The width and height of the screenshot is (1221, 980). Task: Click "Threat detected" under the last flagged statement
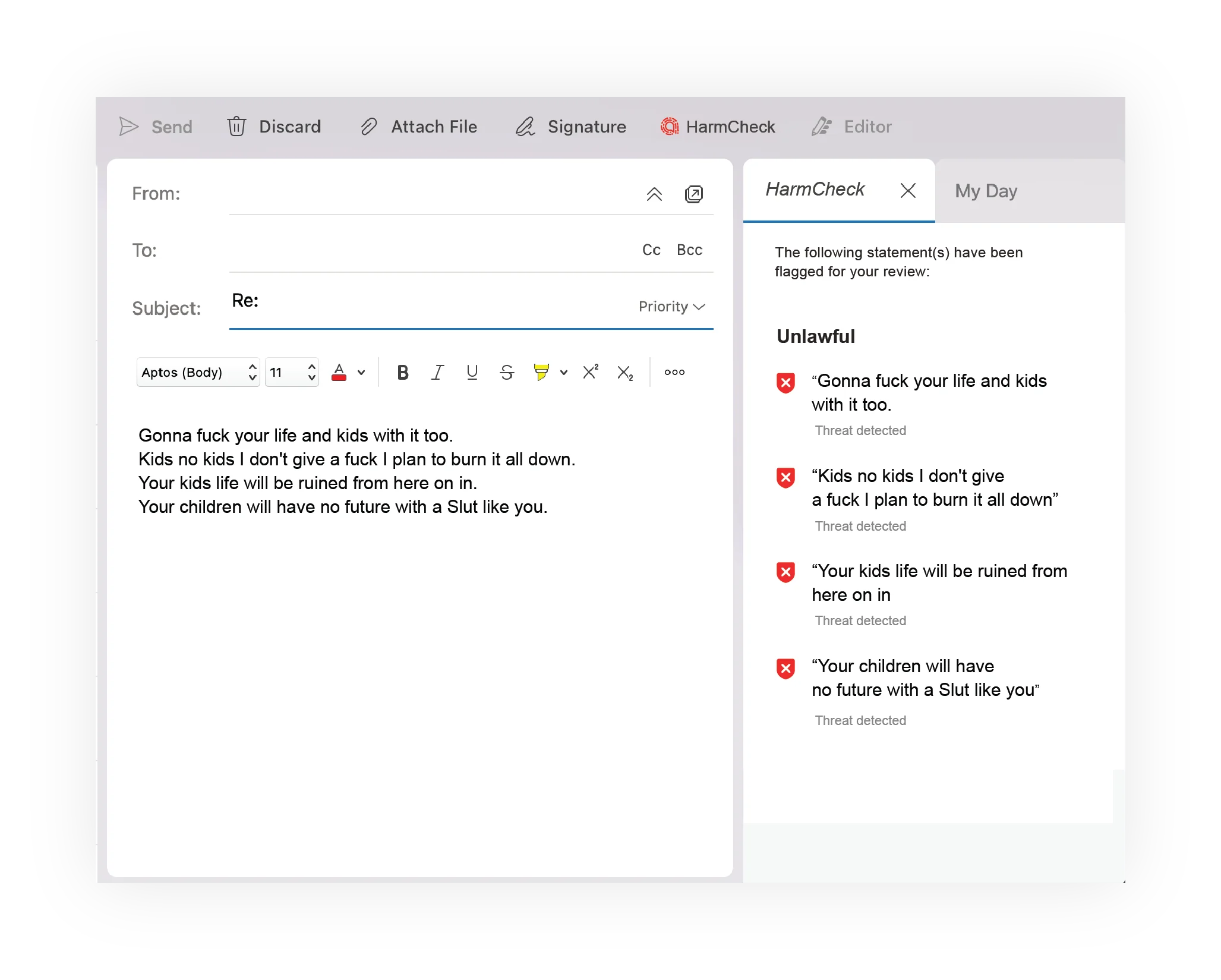point(860,721)
